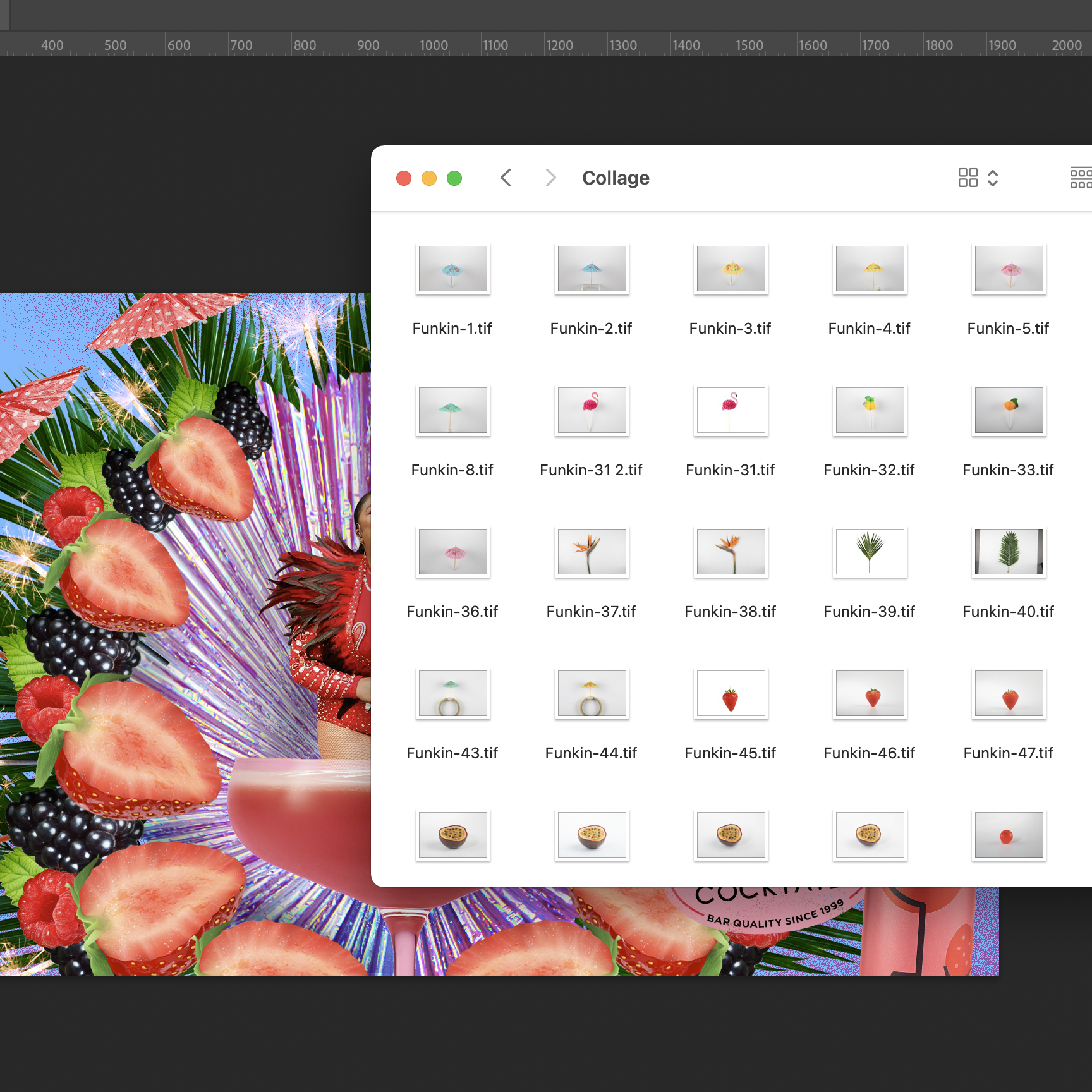
Task: Click the Funkin-37.tif file name
Action: (591, 612)
